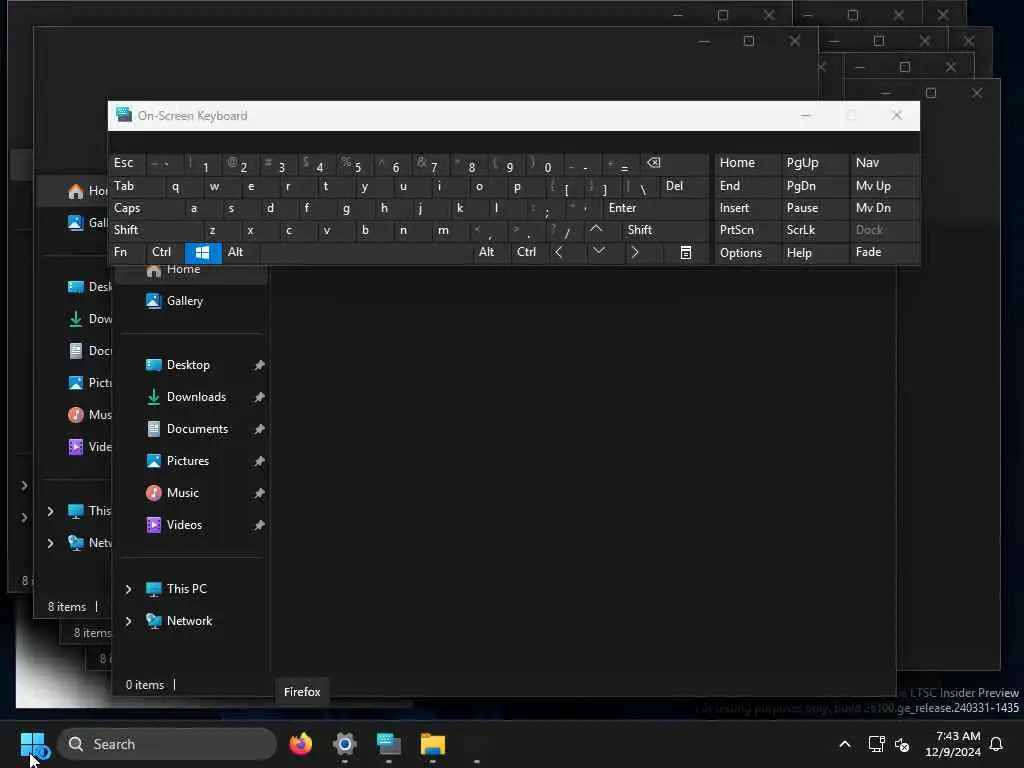The image size is (1024, 768).
Task: Toggle ScrLk key on keyboard
Action: click(814, 230)
